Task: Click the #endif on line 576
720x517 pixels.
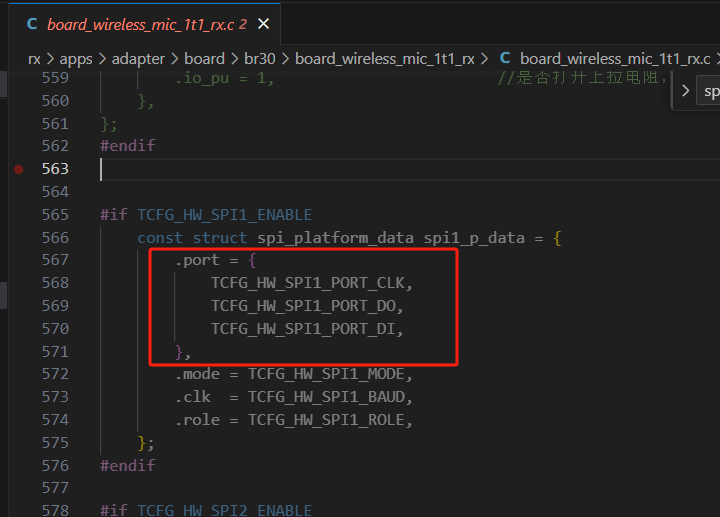Action: (x=128, y=466)
